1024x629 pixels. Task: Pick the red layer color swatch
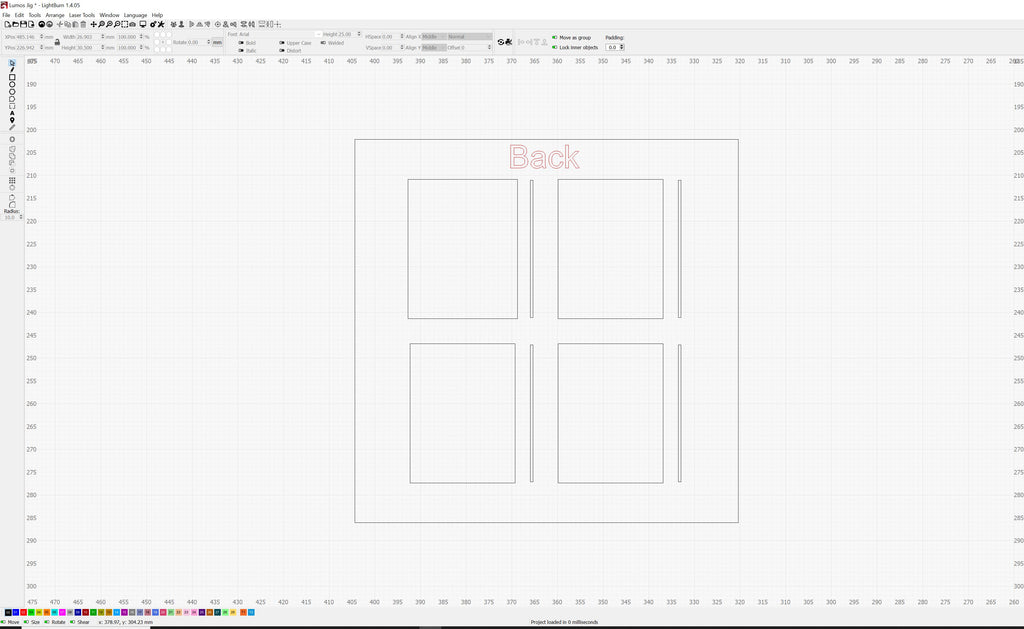tap(24, 611)
